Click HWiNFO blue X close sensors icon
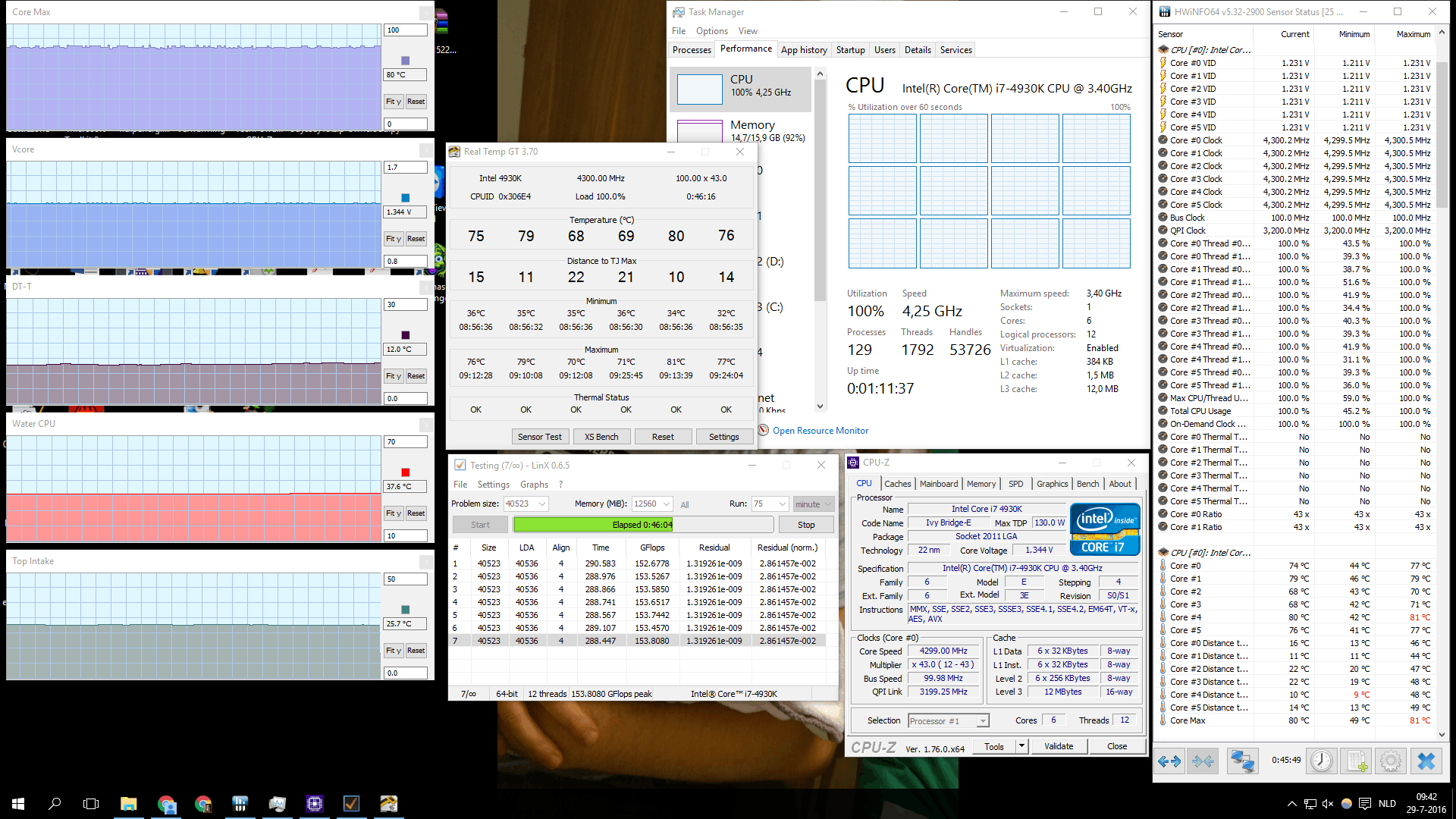This screenshot has height=819, width=1456. pos(1426,761)
